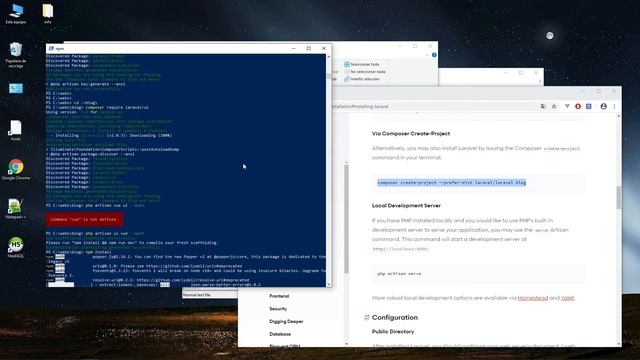
Task: Click the red Command not defined error message
Action: pos(84,219)
